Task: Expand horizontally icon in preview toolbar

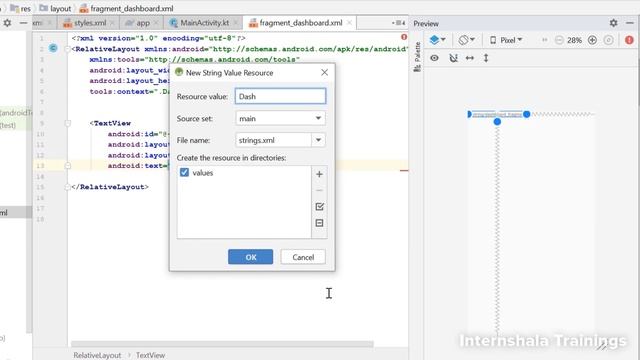Action: coord(470,58)
